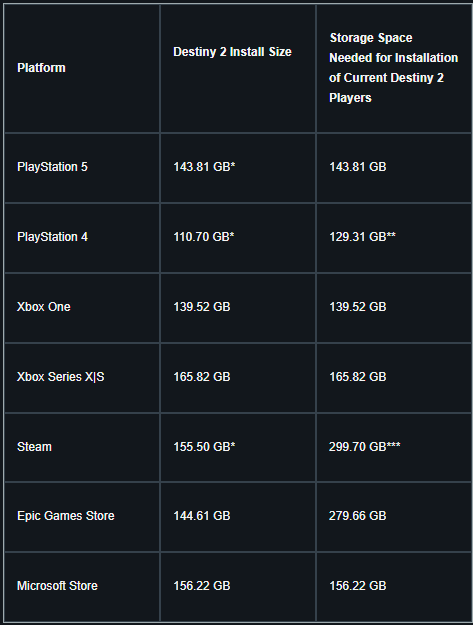Click the Storage Space Needed header cell
The width and height of the screenshot is (473, 625).
click(x=393, y=68)
